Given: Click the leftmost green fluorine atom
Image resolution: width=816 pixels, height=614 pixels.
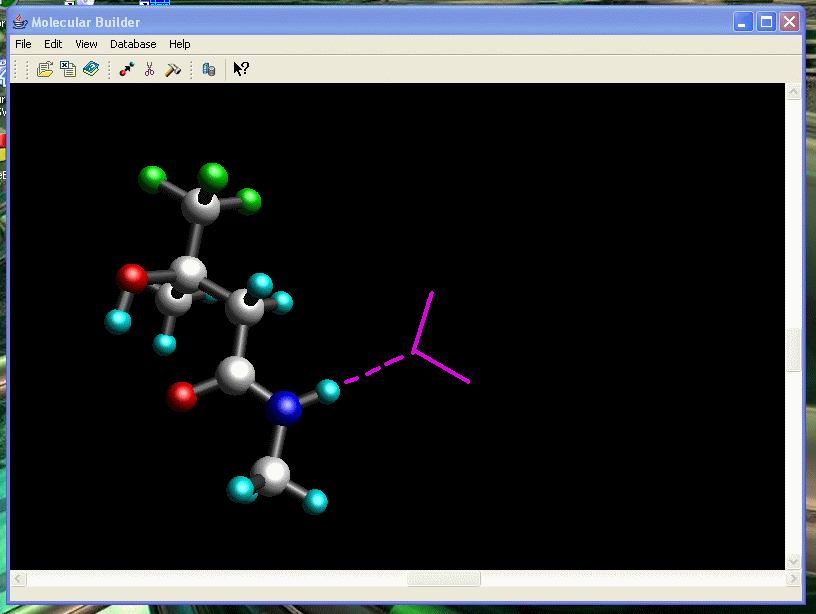Looking at the screenshot, I should click(x=152, y=180).
